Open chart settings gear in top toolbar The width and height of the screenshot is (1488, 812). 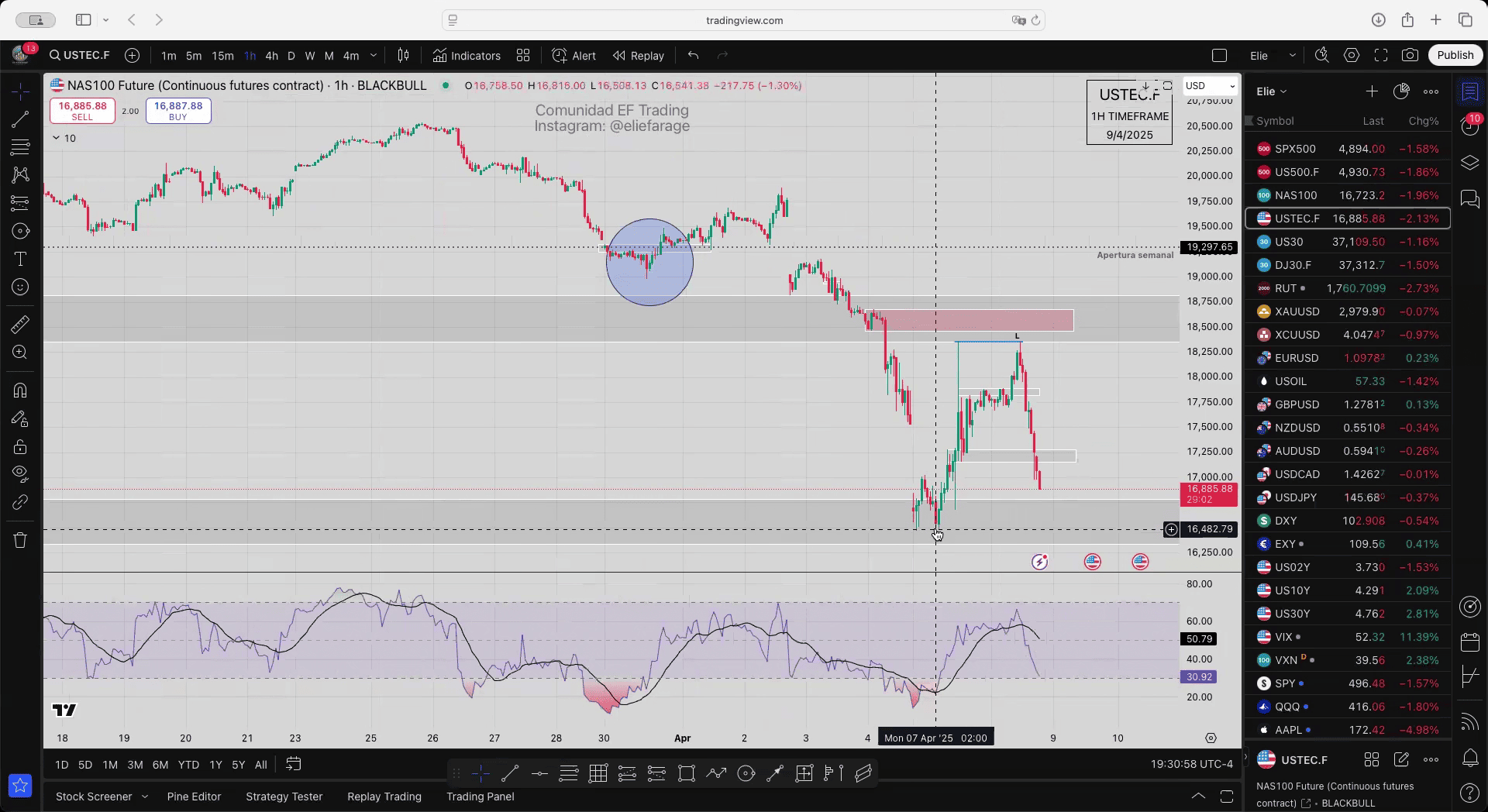point(1352,56)
